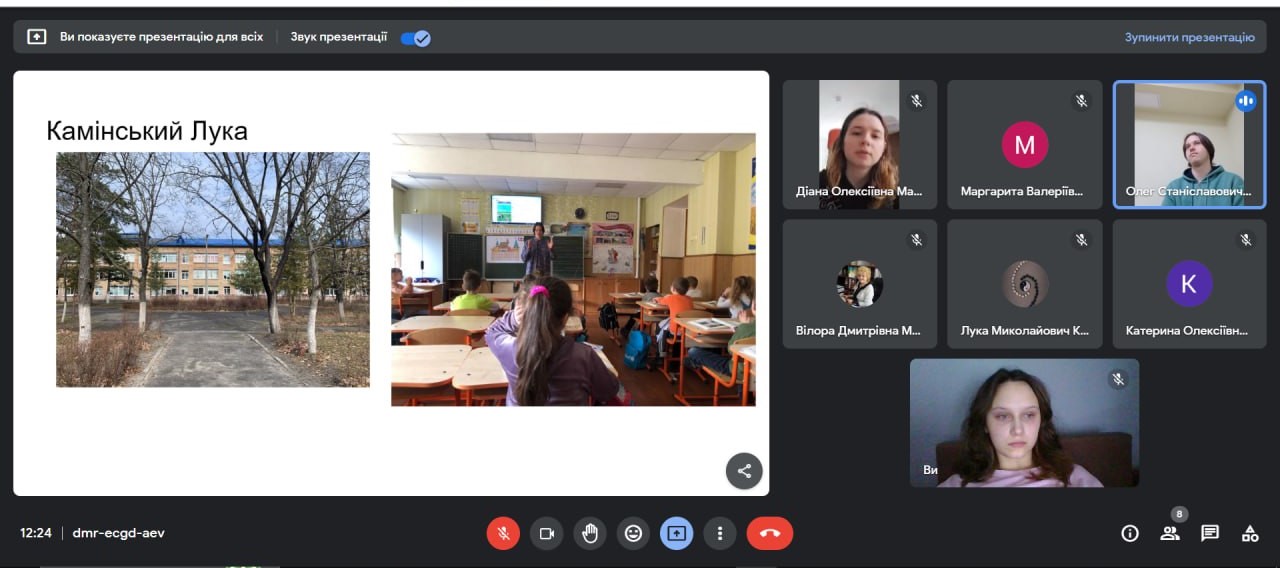Click Вілора Дмитрівна's profile avatar

[x=860, y=284]
